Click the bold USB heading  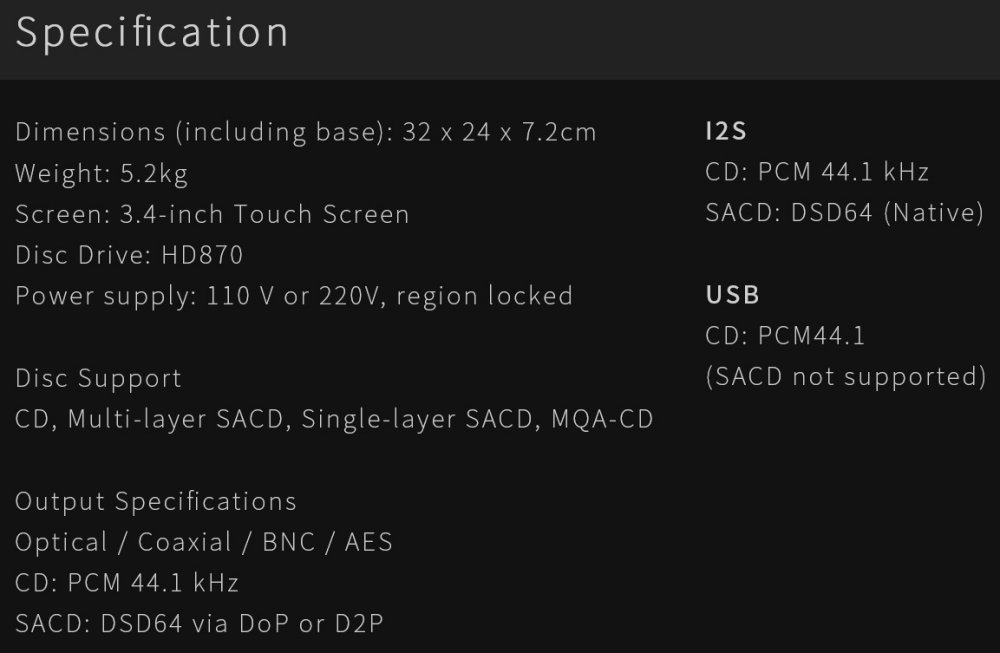[733, 295]
